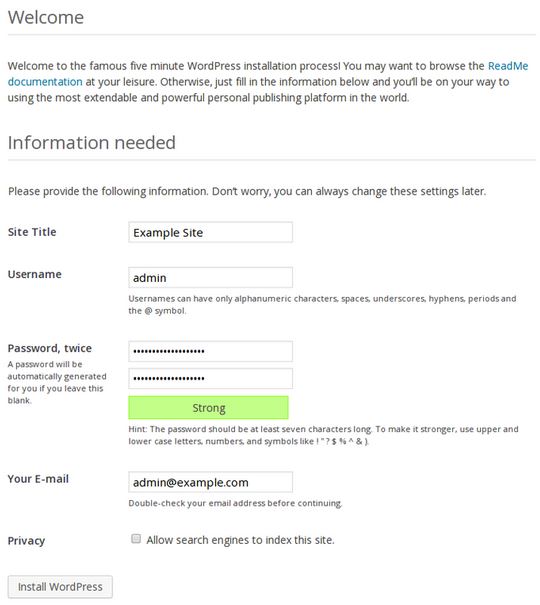The width and height of the screenshot is (540, 605).
Task: Click the 'Double-check your email address' note
Action: click(x=235, y=503)
